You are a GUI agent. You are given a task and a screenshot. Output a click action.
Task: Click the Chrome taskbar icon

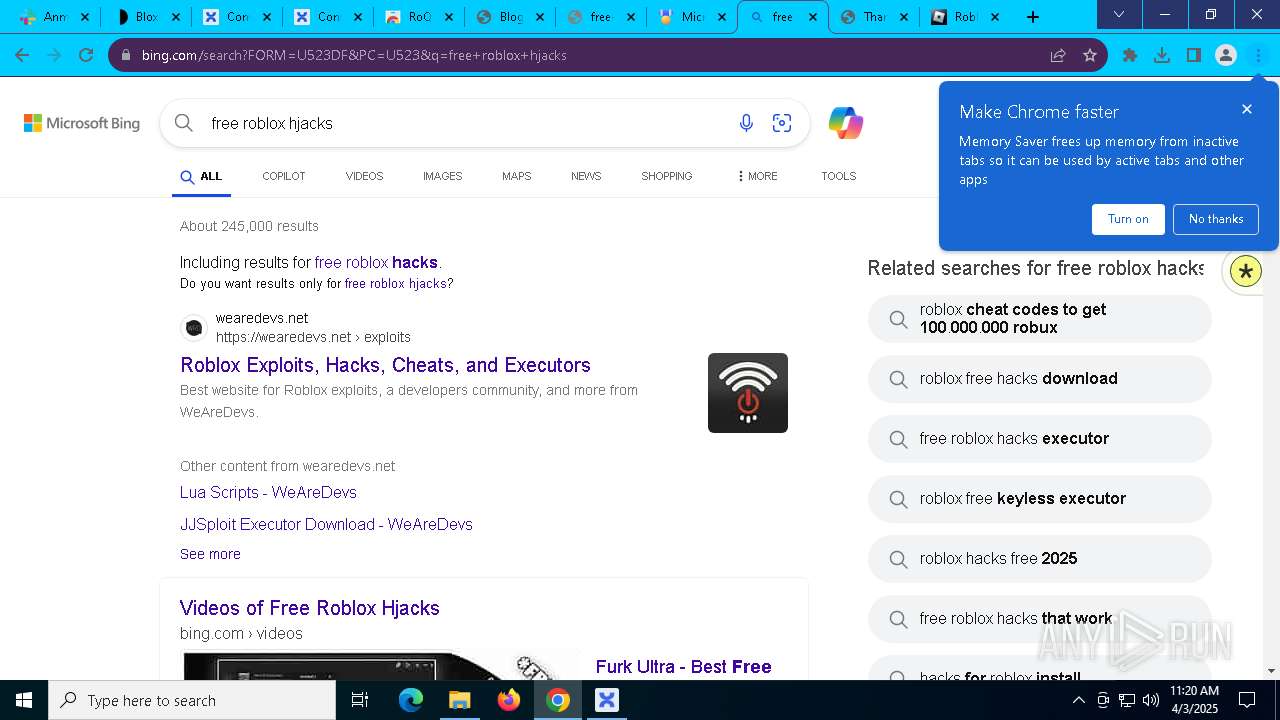558,700
